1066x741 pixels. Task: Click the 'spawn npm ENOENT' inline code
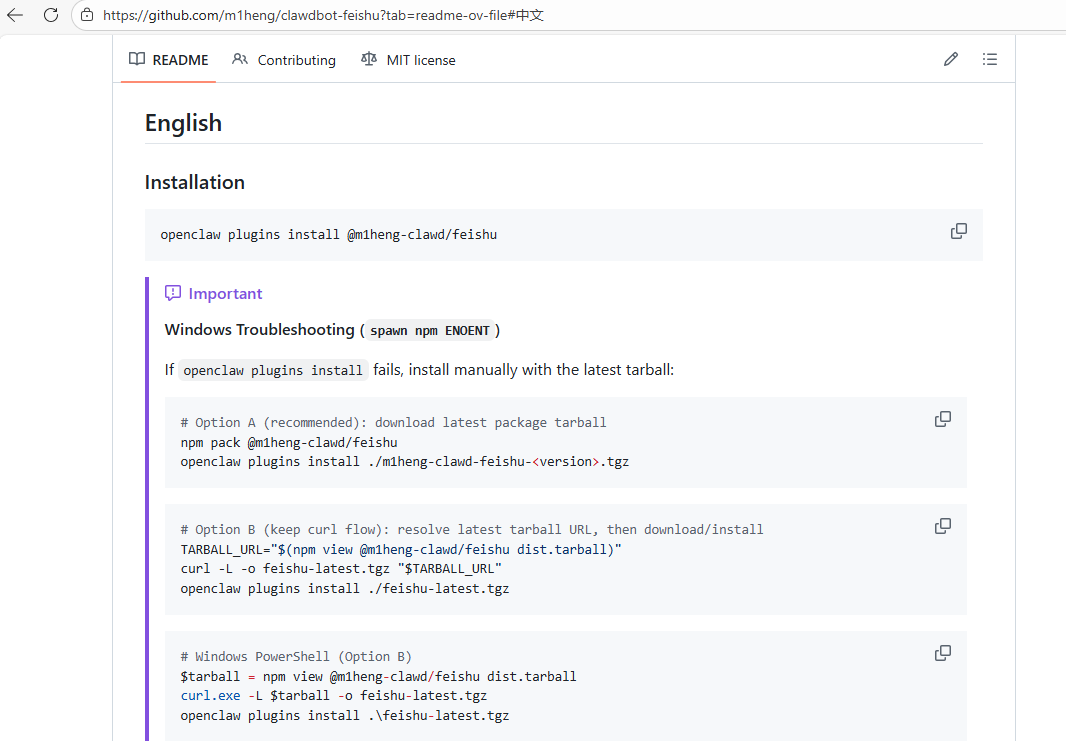(430, 331)
